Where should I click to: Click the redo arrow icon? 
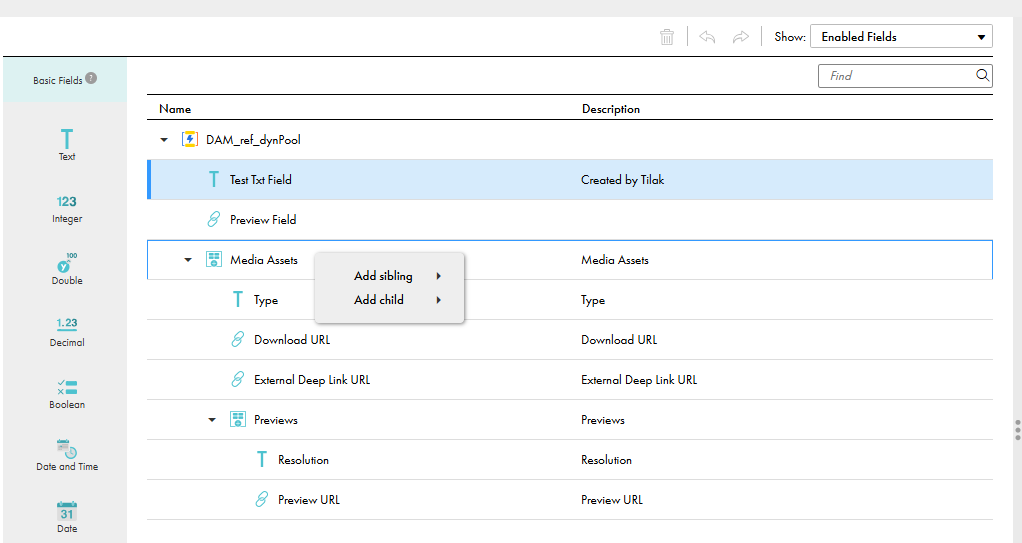[x=740, y=37]
